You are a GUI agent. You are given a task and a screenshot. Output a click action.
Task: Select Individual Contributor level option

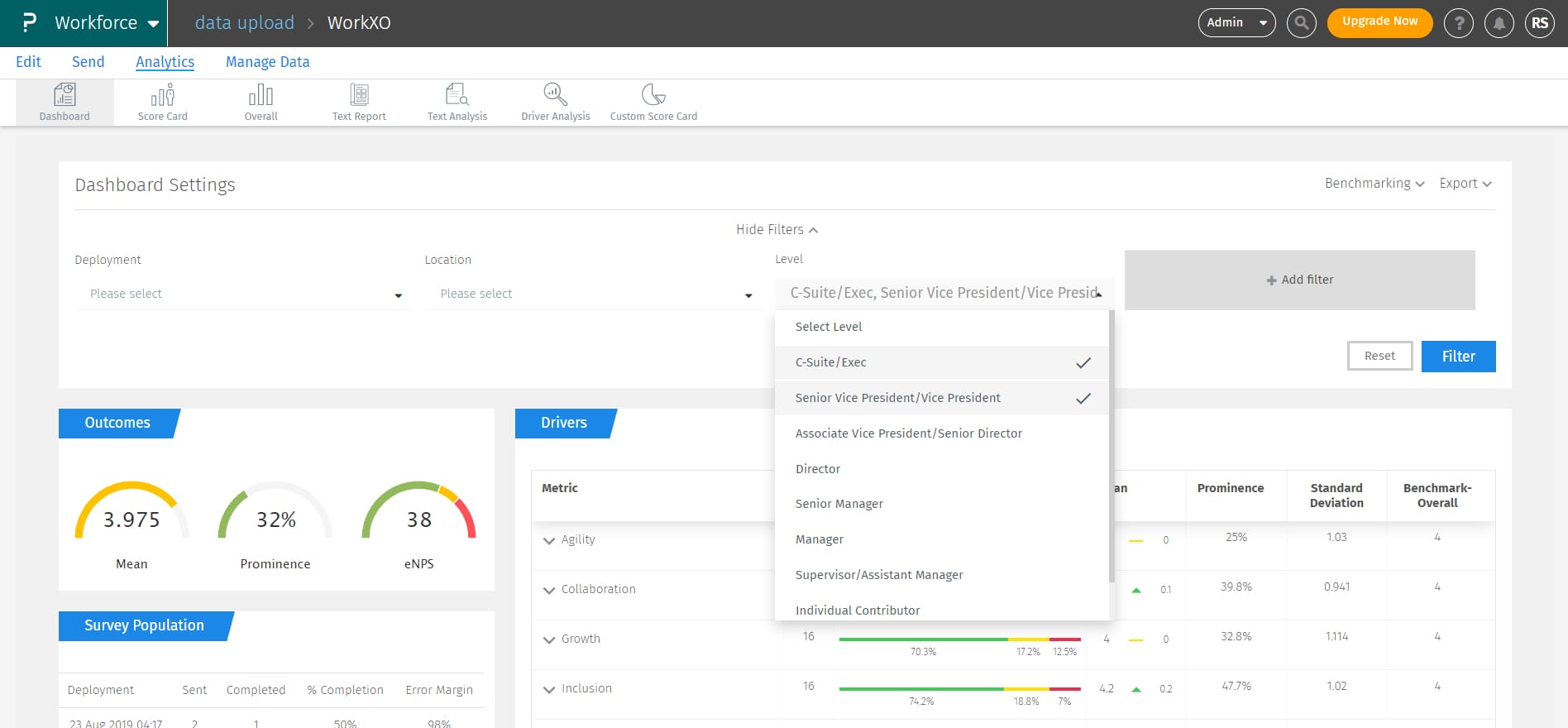pyautogui.click(x=941, y=610)
